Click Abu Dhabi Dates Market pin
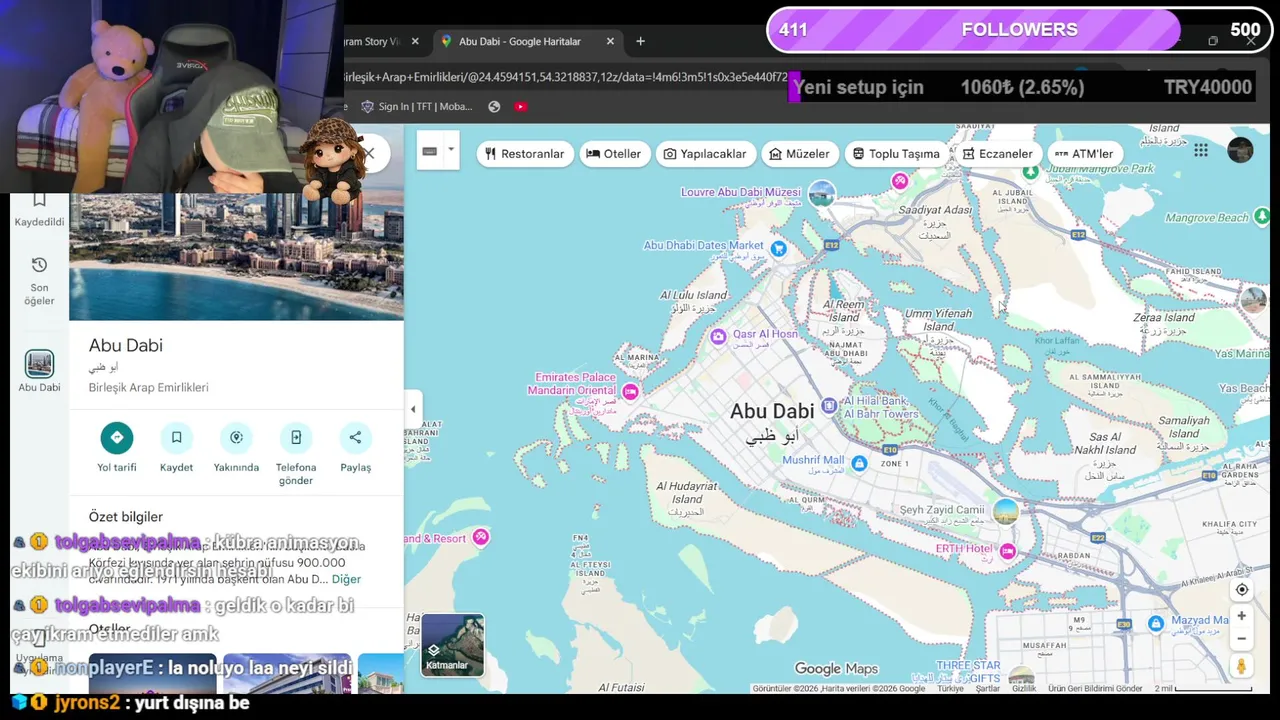 coord(778,248)
